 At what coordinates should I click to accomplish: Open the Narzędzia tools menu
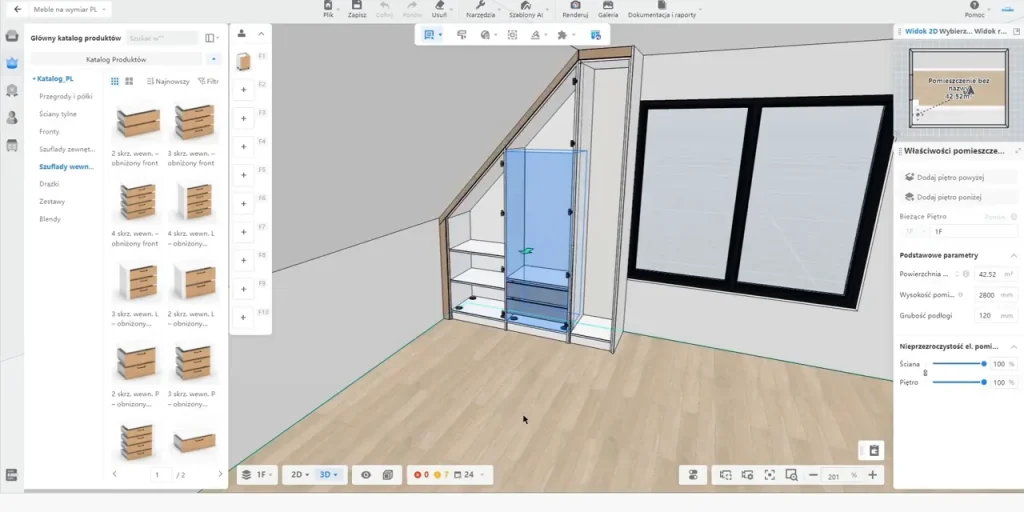tap(481, 9)
